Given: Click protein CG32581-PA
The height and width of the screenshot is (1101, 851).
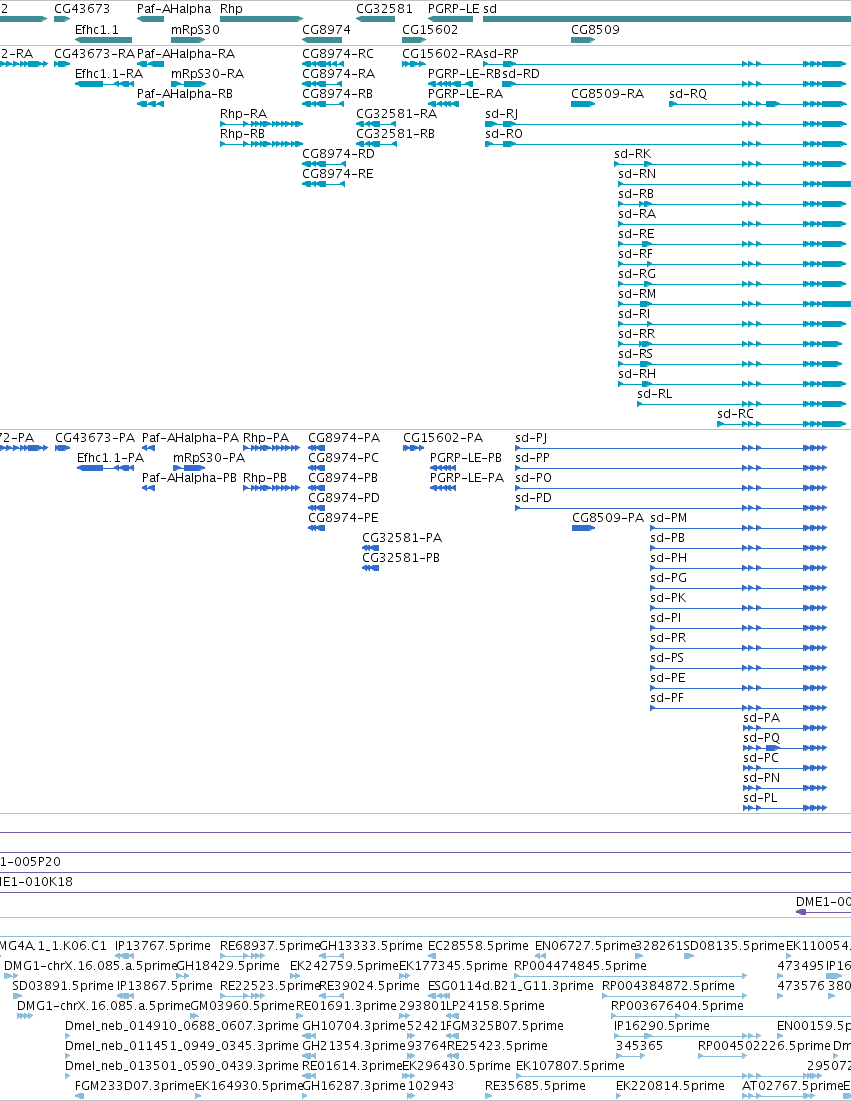Looking at the screenshot, I should 402,538.
